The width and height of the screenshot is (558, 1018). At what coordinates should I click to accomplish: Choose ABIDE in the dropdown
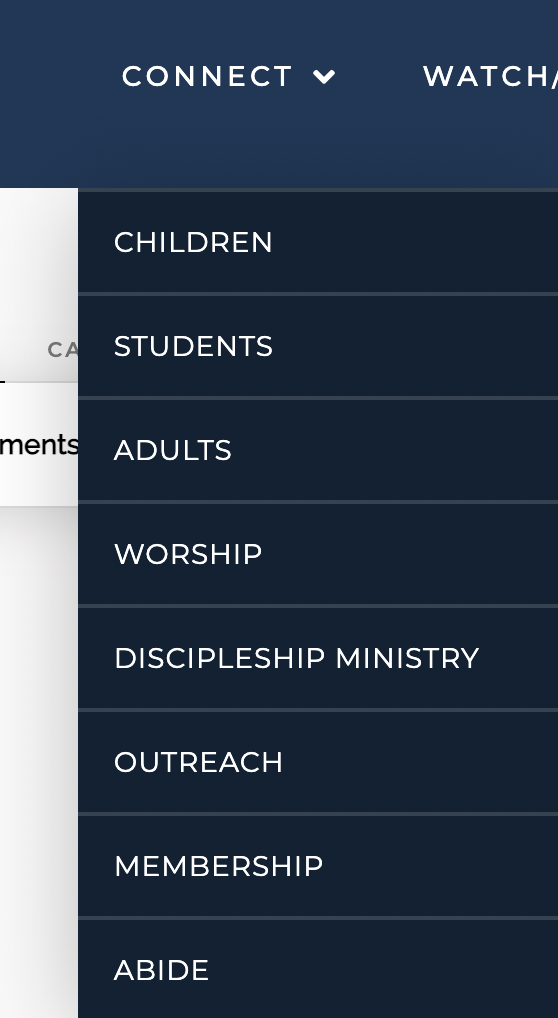pyautogui.click(x=318, y=969)
